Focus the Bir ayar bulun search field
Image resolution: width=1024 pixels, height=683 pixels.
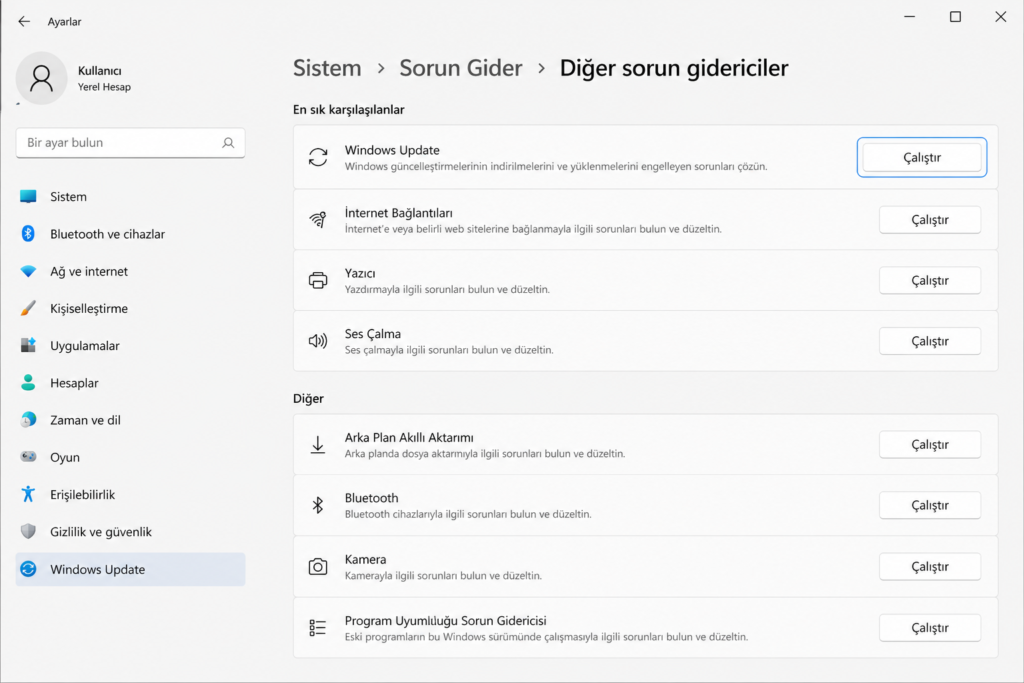pyautogui.click(x=131, y=142)
